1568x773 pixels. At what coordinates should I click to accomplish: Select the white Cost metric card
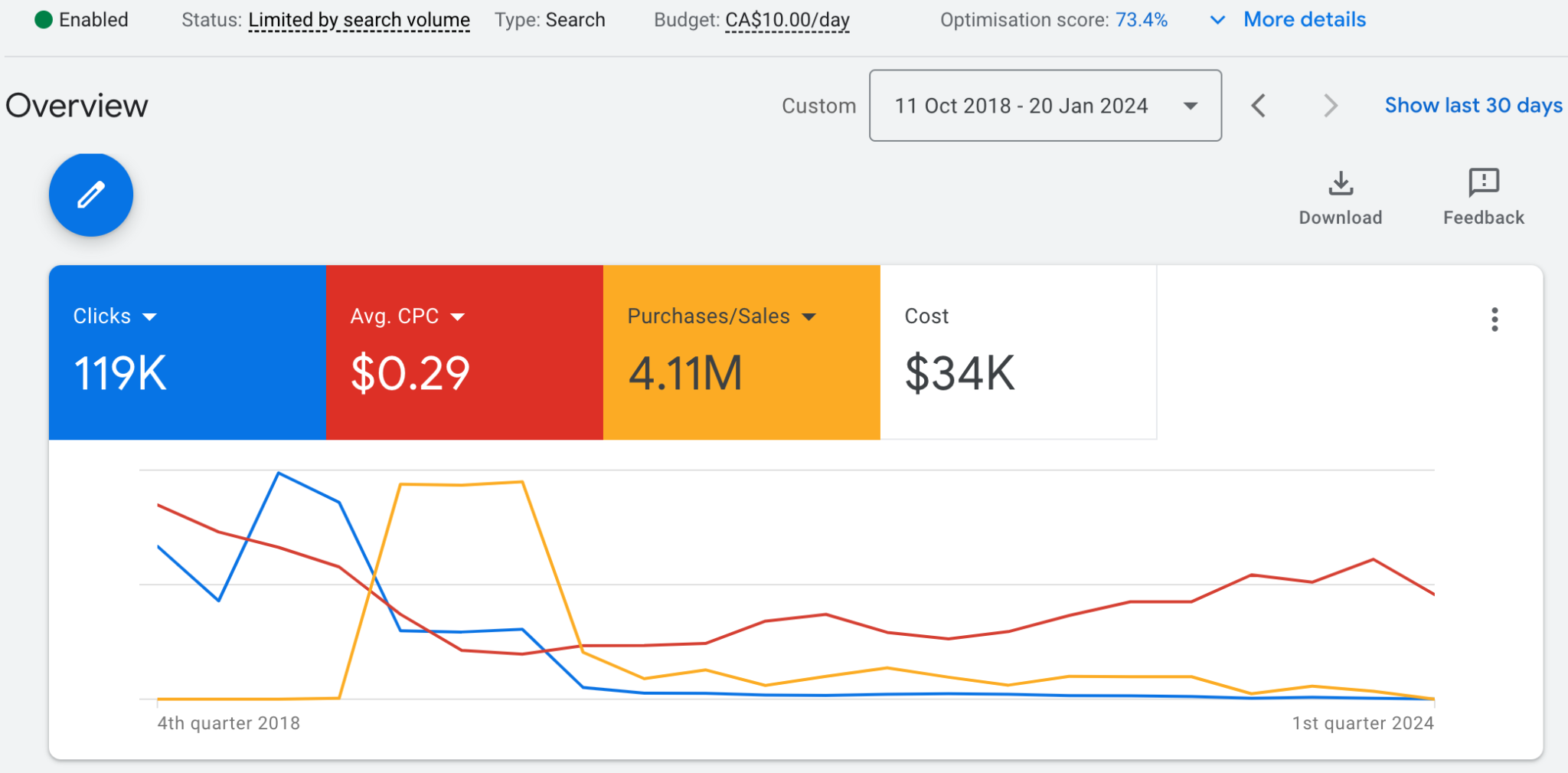(1018, 352)
